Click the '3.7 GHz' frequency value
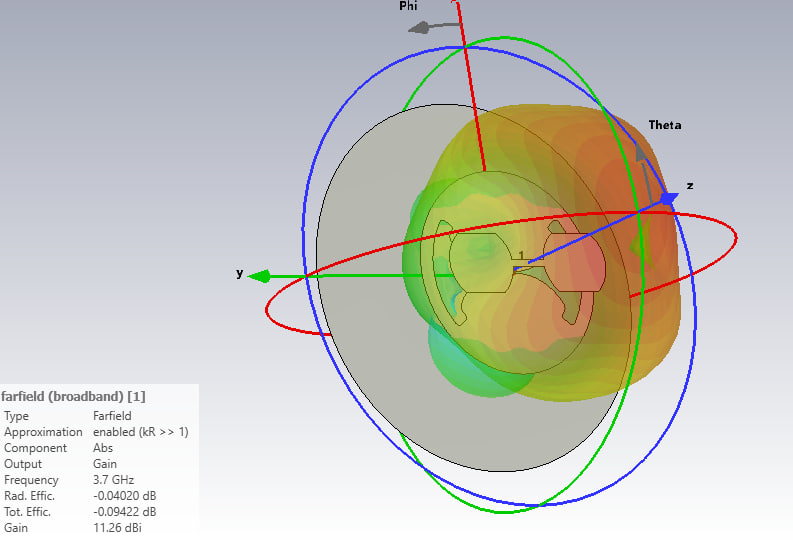The height and width of the screenshot is (540, 793). [x=114, y=480]
